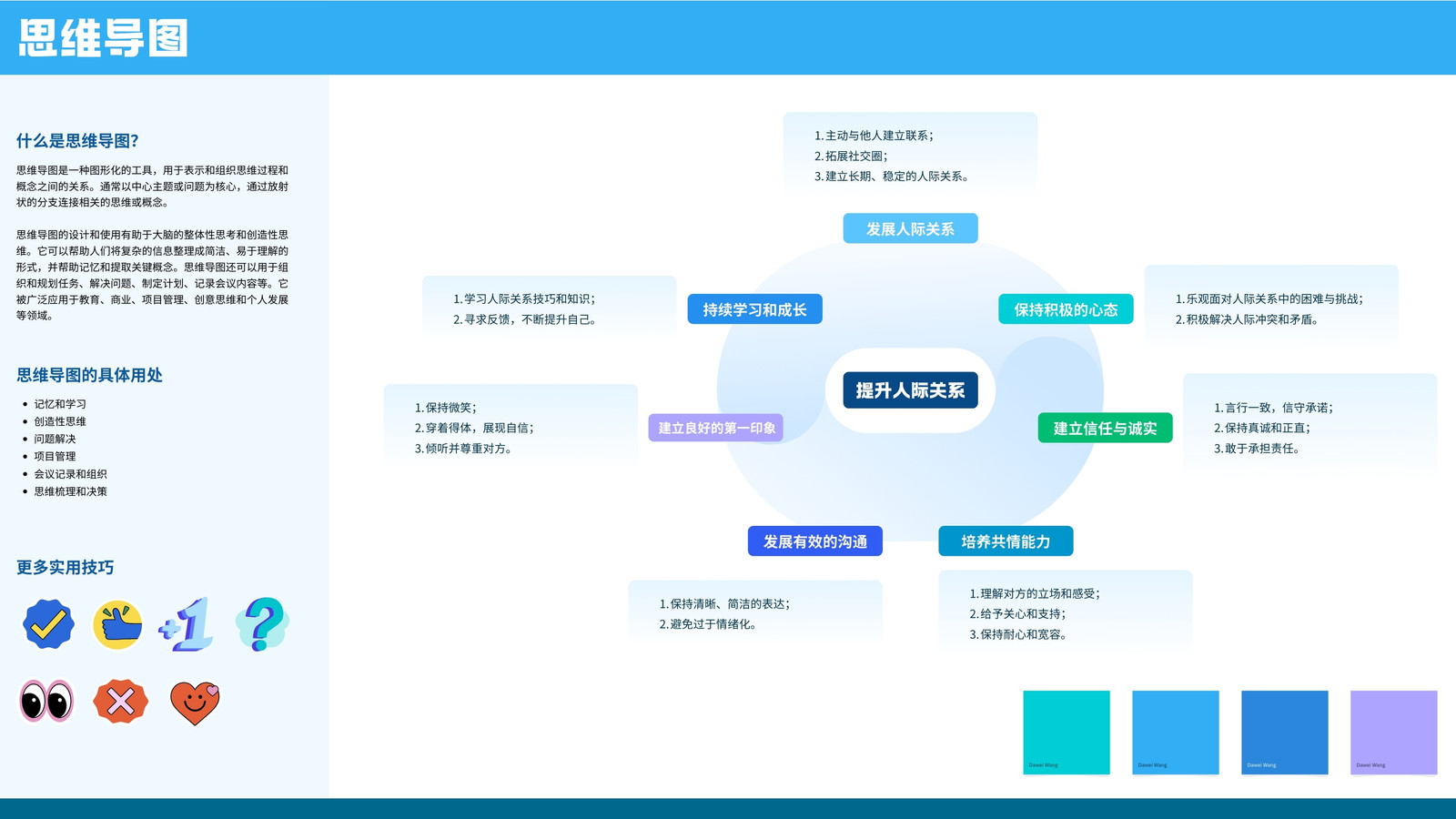Click the note line 主动与他人建立联系

point(874,136)
